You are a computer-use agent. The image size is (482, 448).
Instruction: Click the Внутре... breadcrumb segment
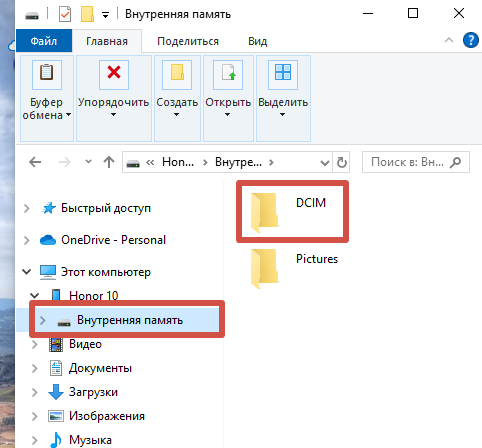(238, 162)
